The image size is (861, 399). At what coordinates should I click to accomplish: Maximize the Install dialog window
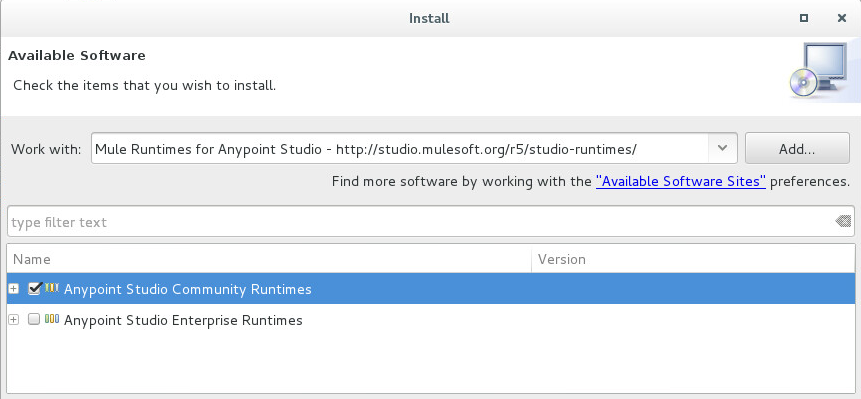(803, 18)
